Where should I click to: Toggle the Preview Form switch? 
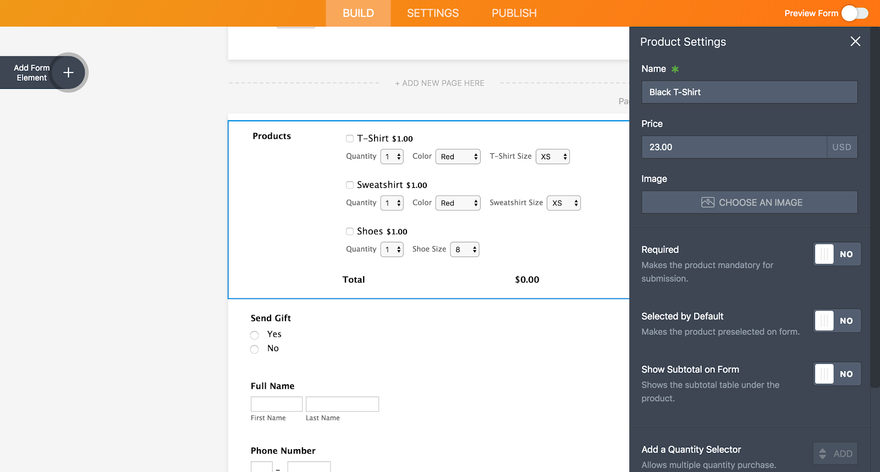pos(855,13)
